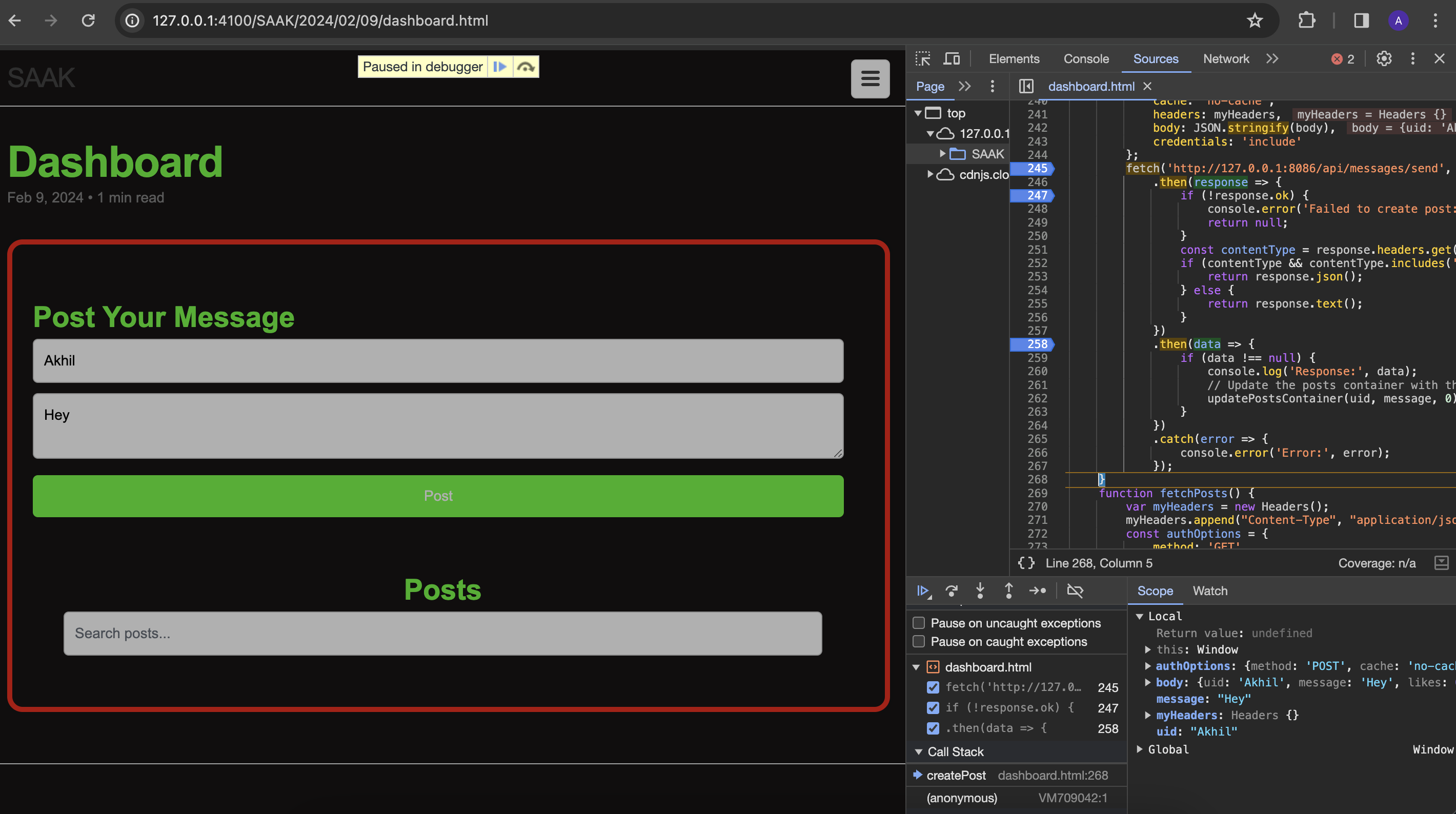Switch to the Sources devtools tab
Image resolution: width=1456 pixels, height=814 pixels.
click(1154, 58)
